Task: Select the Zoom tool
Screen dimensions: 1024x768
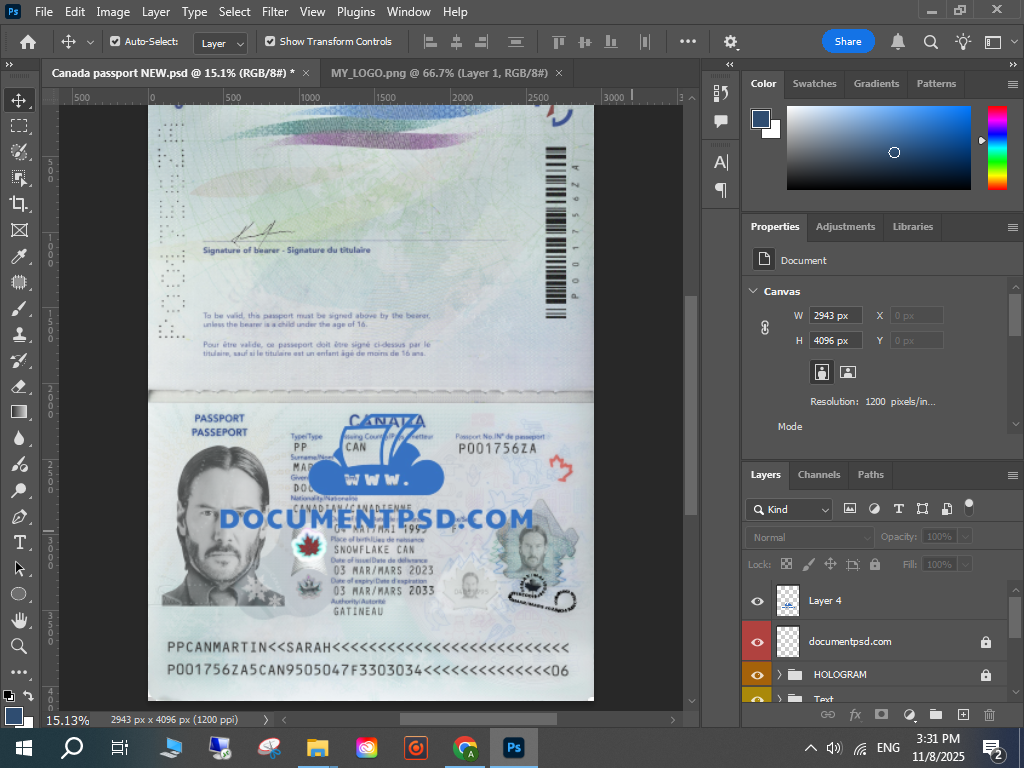Action: click(19, 646)
